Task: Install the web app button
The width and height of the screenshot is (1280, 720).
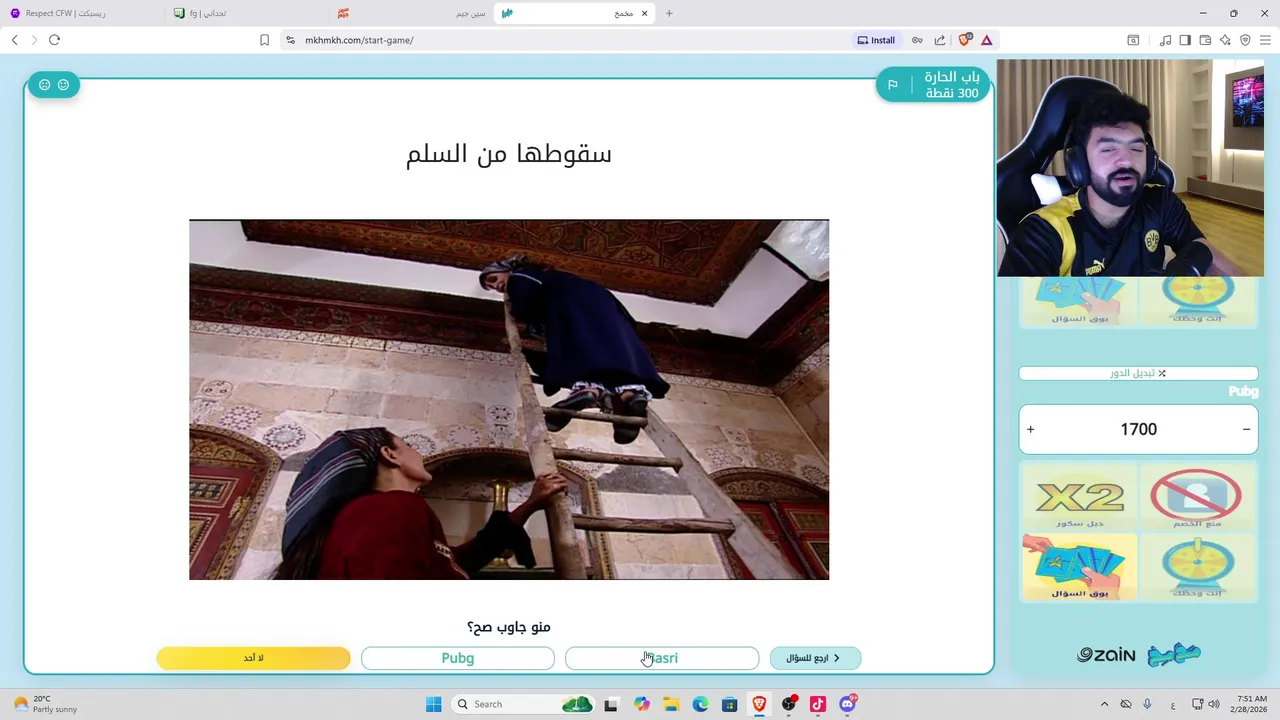Action: [876, 40]
